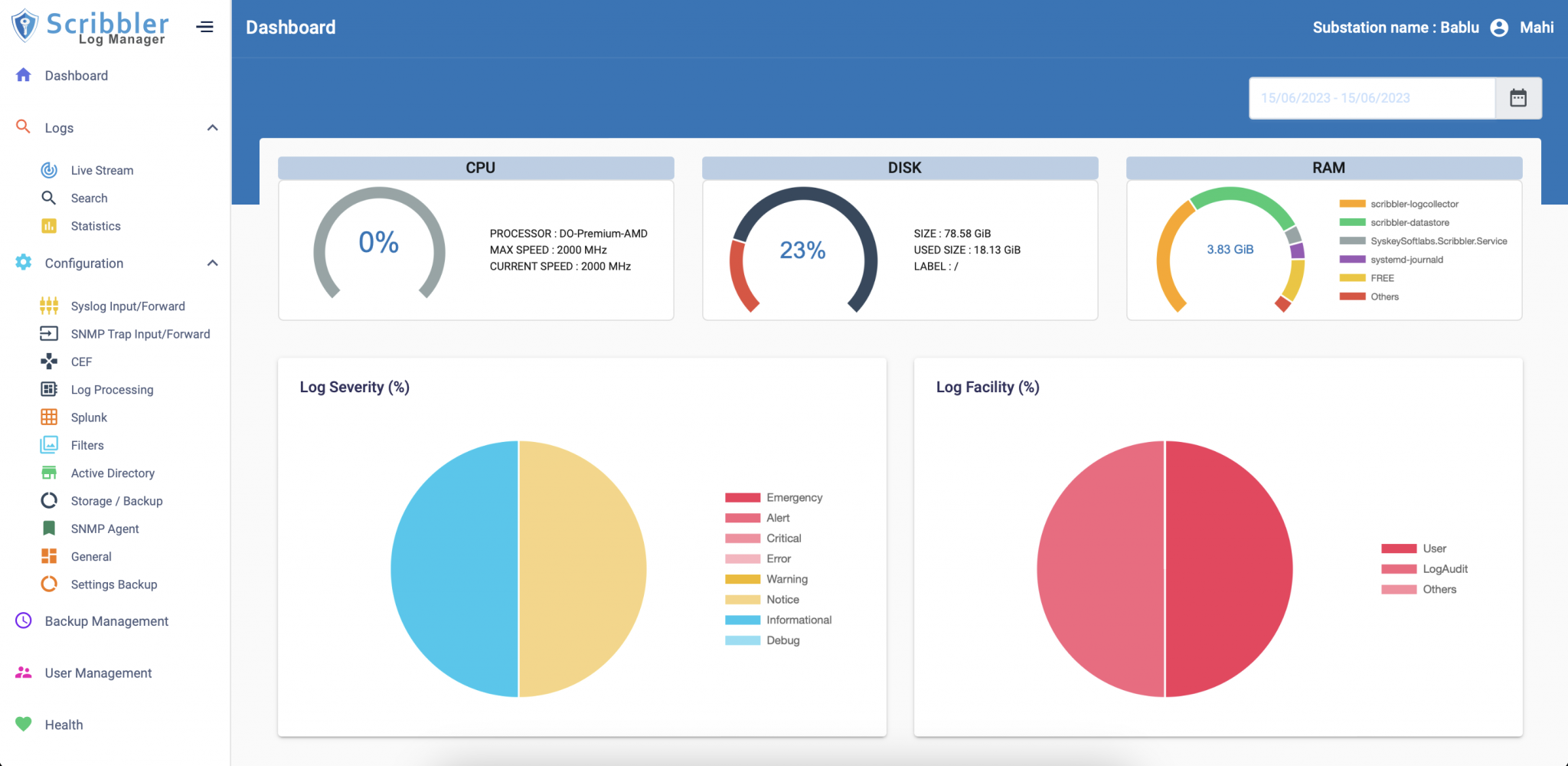Click the Statistics bar chart icon

[x=49, y=225]
